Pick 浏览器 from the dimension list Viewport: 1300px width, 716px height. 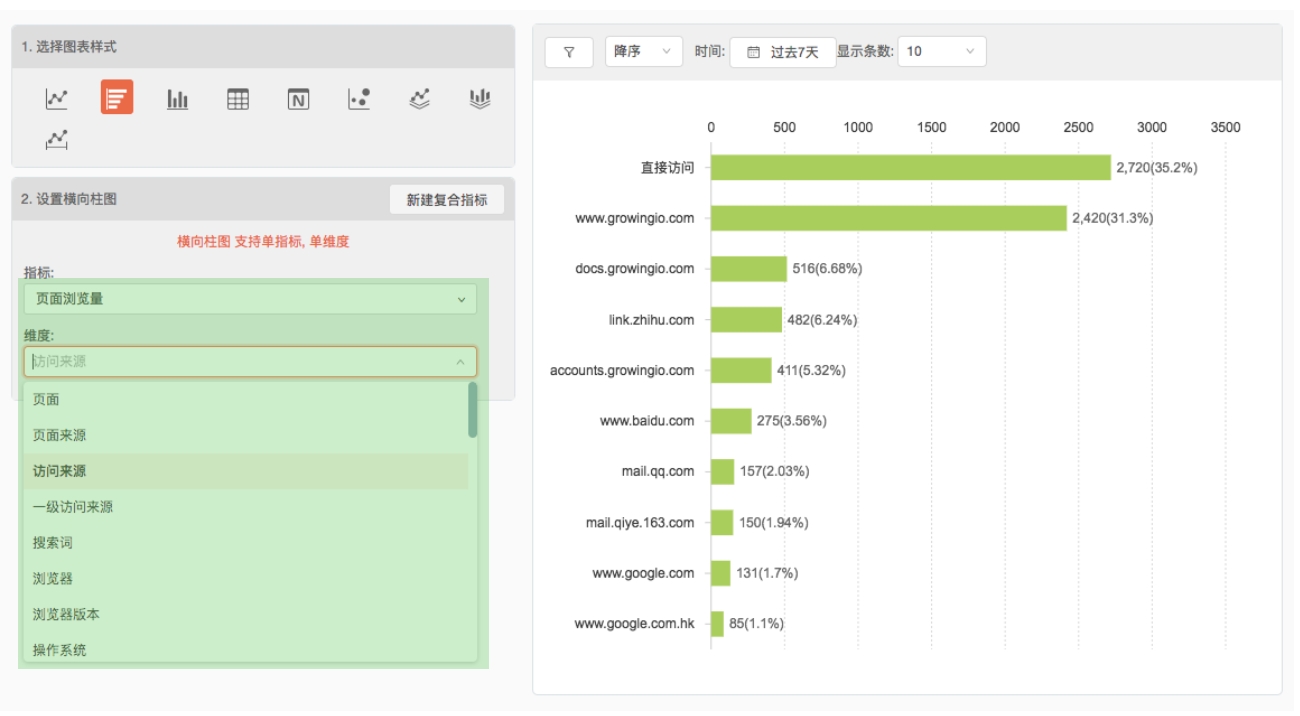(x=53, y=579)
